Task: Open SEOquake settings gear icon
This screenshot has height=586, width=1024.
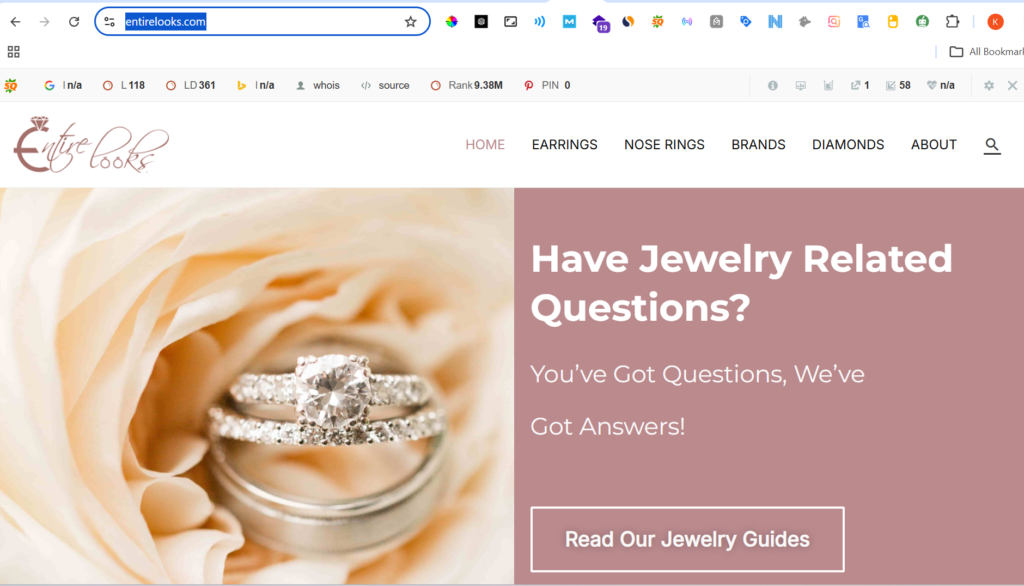Action: click(989, 86)
